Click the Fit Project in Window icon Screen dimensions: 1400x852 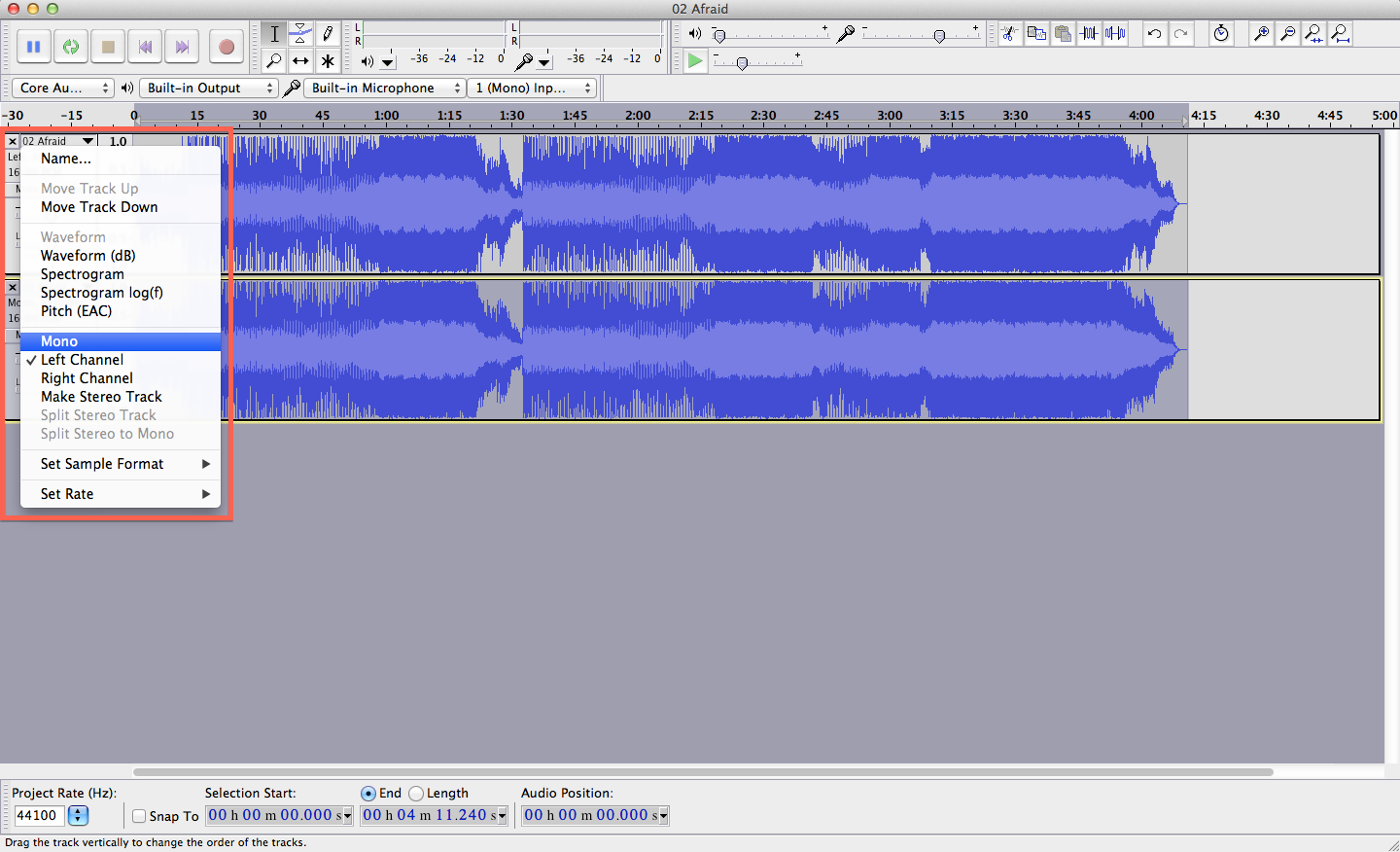[1340, 33]
